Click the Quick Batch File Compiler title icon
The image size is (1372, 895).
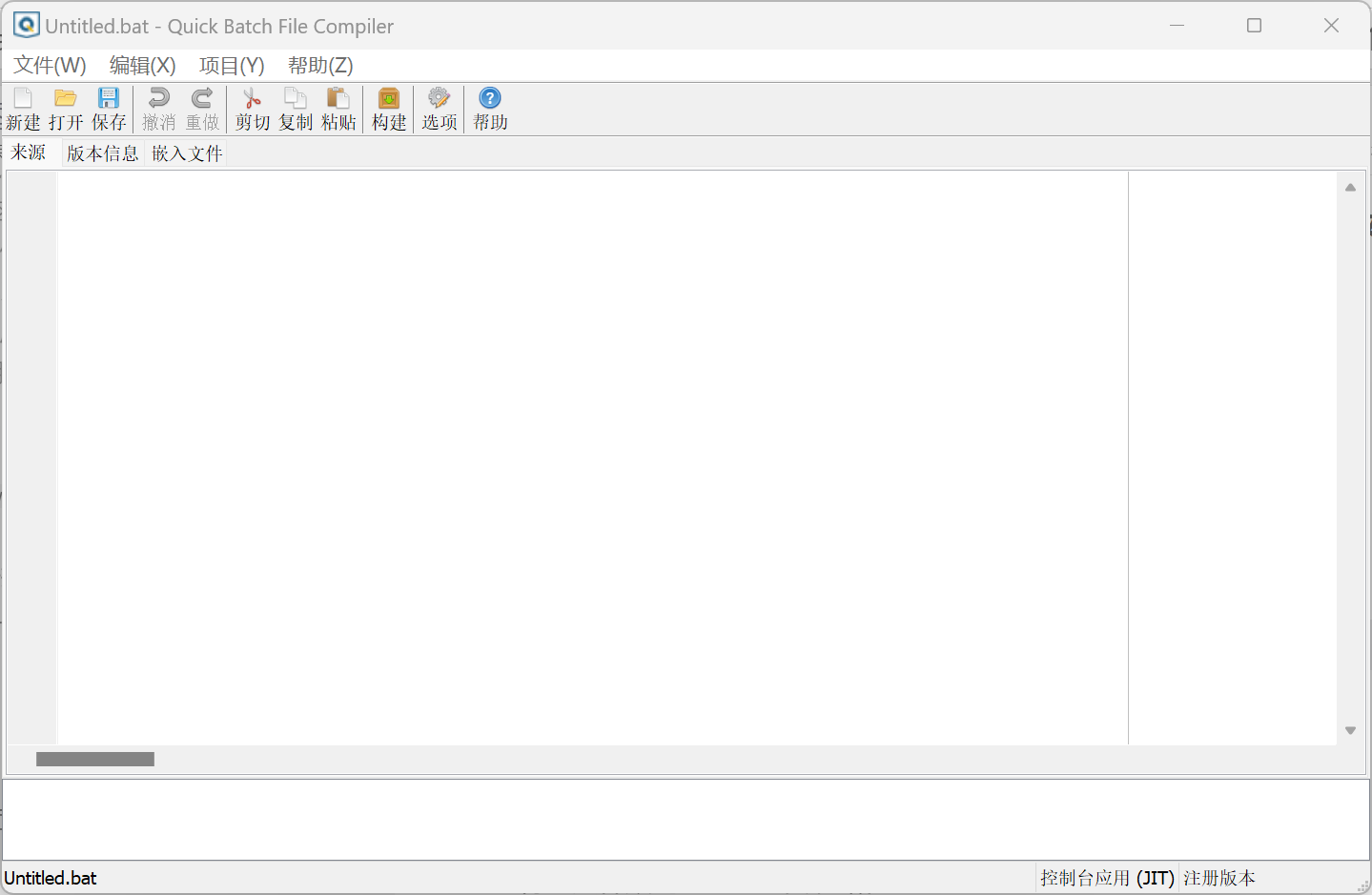pyautogui.click(x=26, y=26)
